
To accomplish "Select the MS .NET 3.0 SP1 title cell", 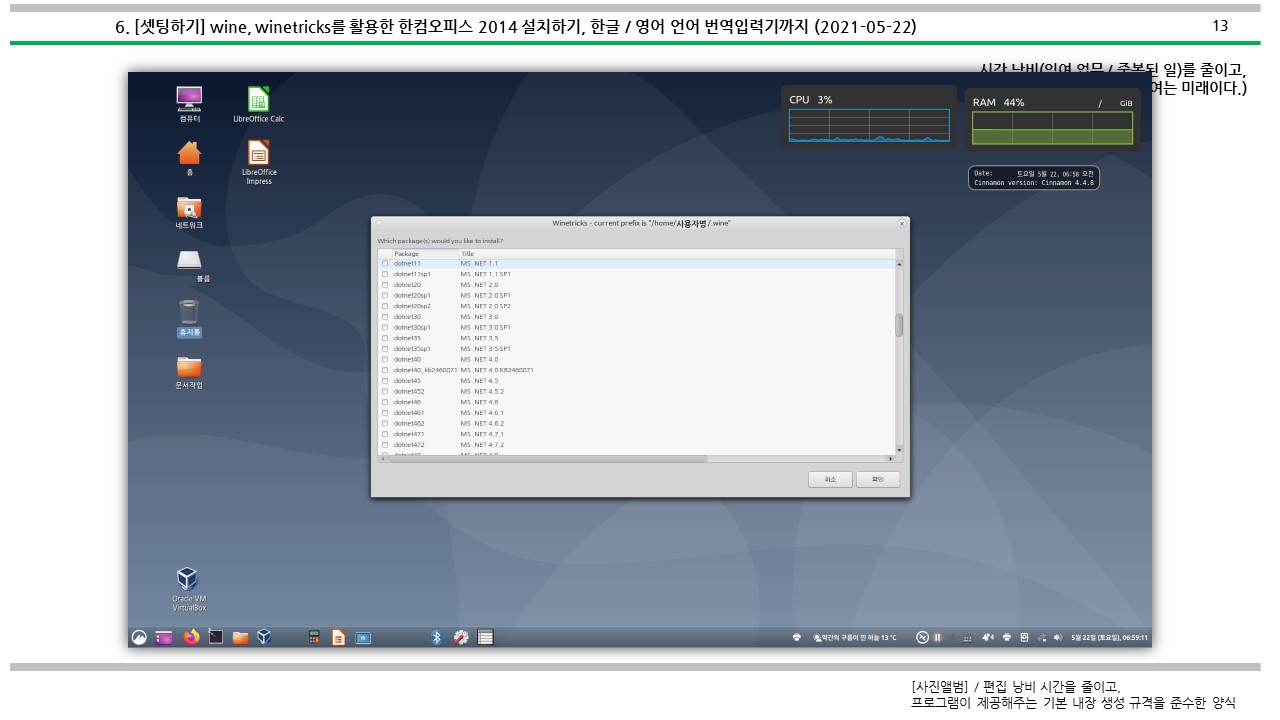I will pos(486,327).
